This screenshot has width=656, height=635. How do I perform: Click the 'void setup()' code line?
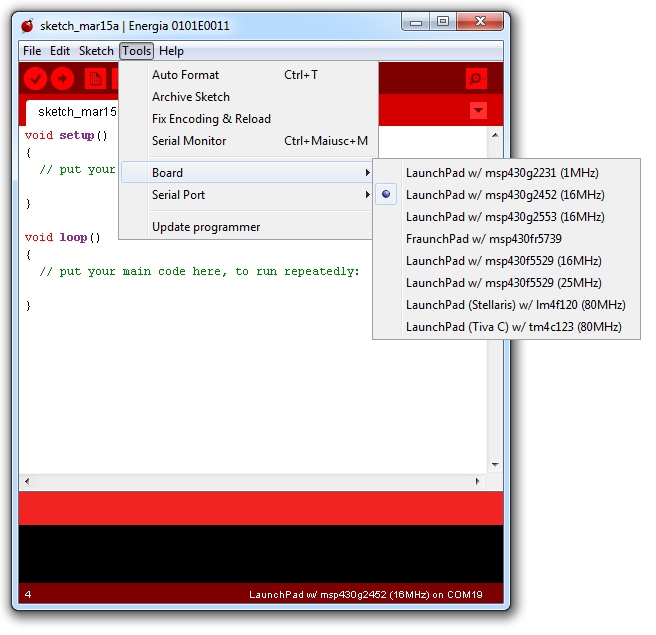point(66,136)
